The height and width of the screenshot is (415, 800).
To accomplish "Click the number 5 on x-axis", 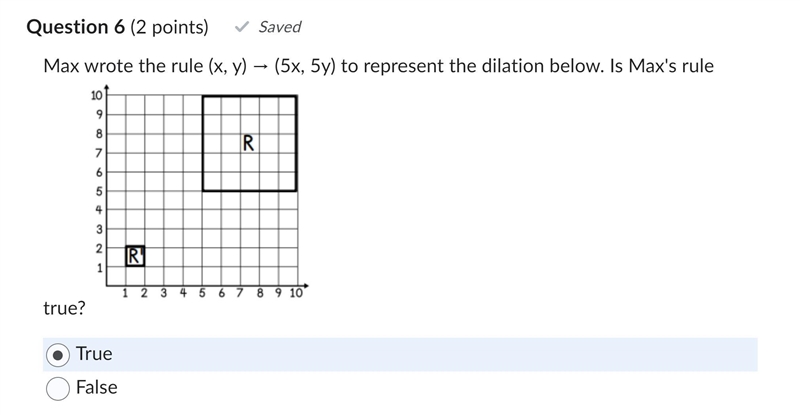I will (x=202, y=294).
